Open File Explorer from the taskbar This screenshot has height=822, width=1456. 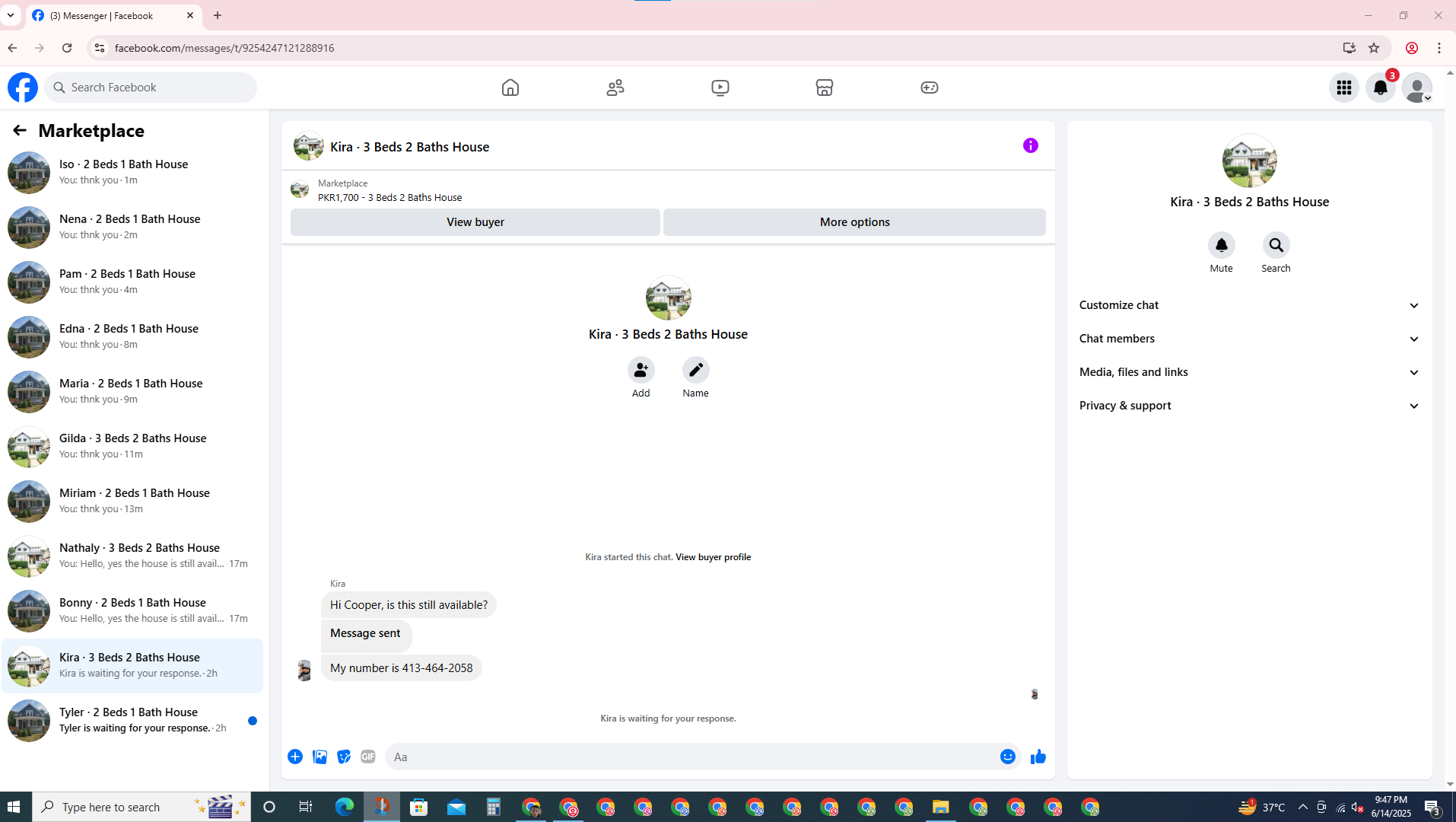pos(940,807)
